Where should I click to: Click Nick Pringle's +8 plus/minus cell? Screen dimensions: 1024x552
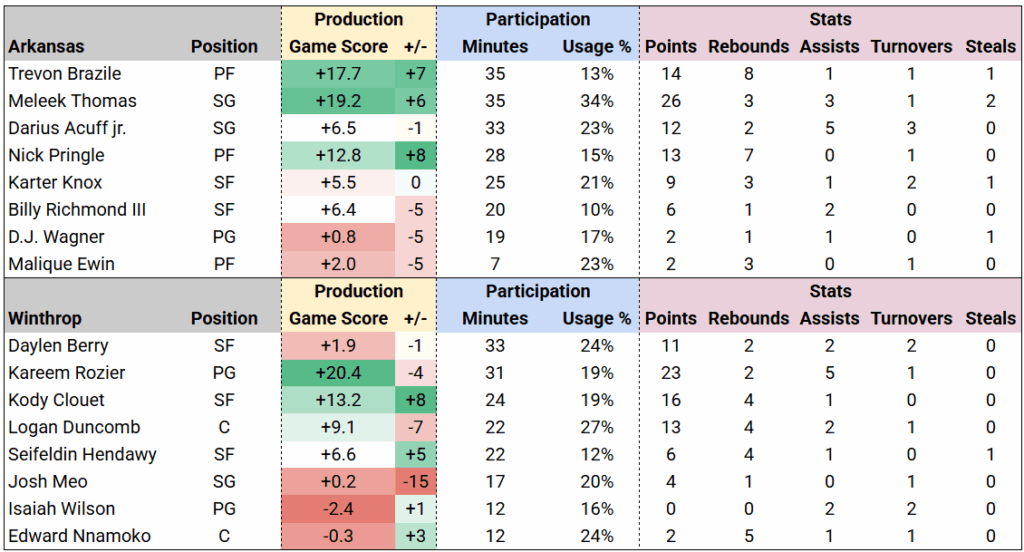416,155
